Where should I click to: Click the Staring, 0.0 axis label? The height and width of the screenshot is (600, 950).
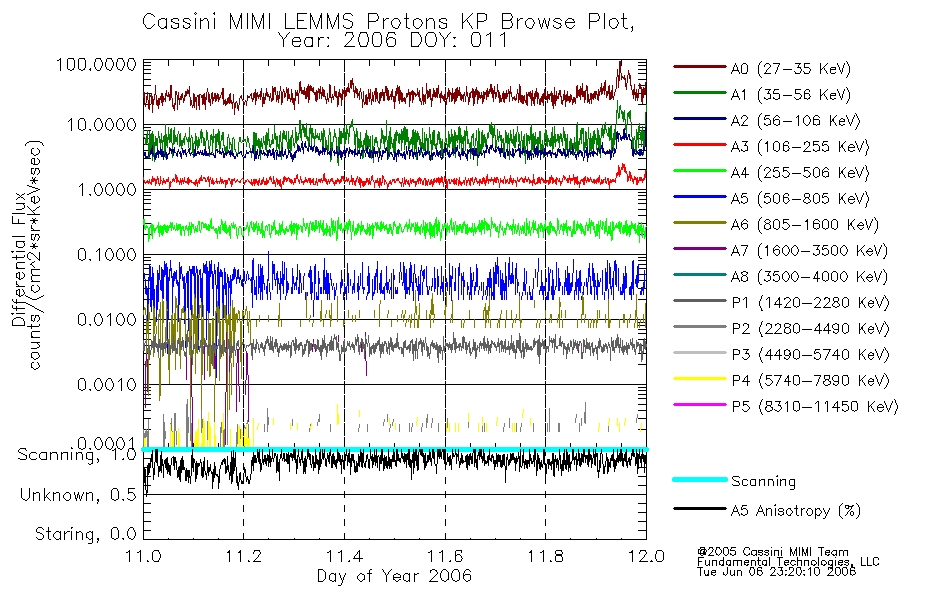[x=85, y=534]
